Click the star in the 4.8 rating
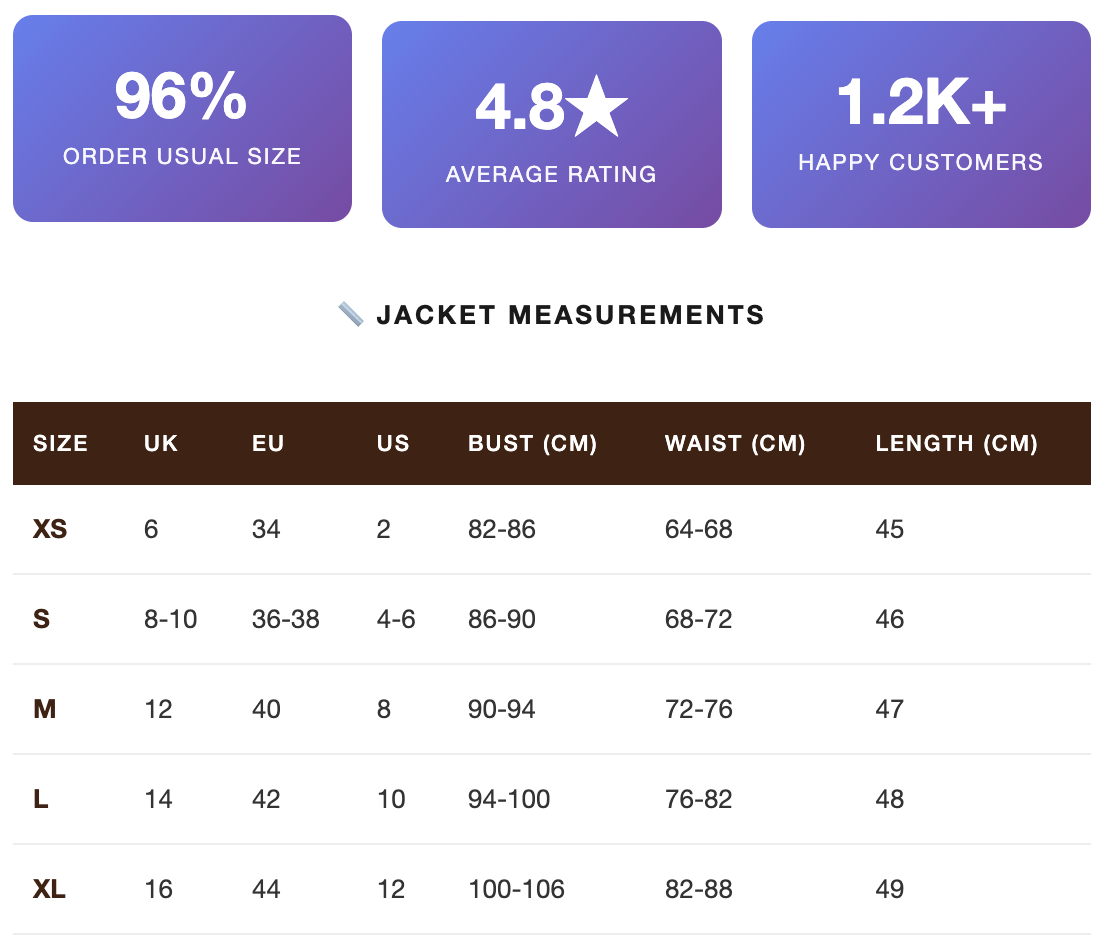The width and height of the screenshot is (1110, 952). [599, 108]
